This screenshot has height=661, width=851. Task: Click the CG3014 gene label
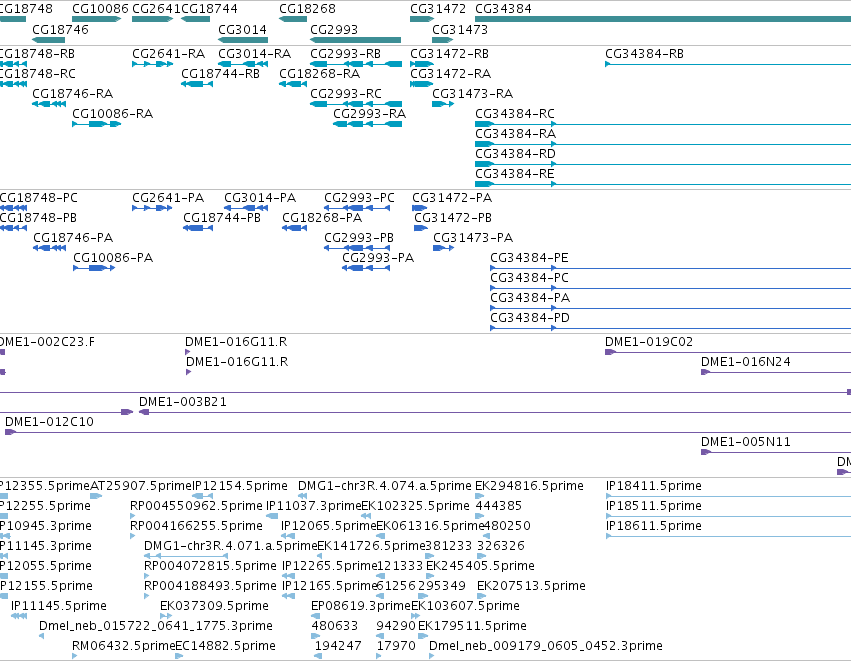click(x=243, y=29)
